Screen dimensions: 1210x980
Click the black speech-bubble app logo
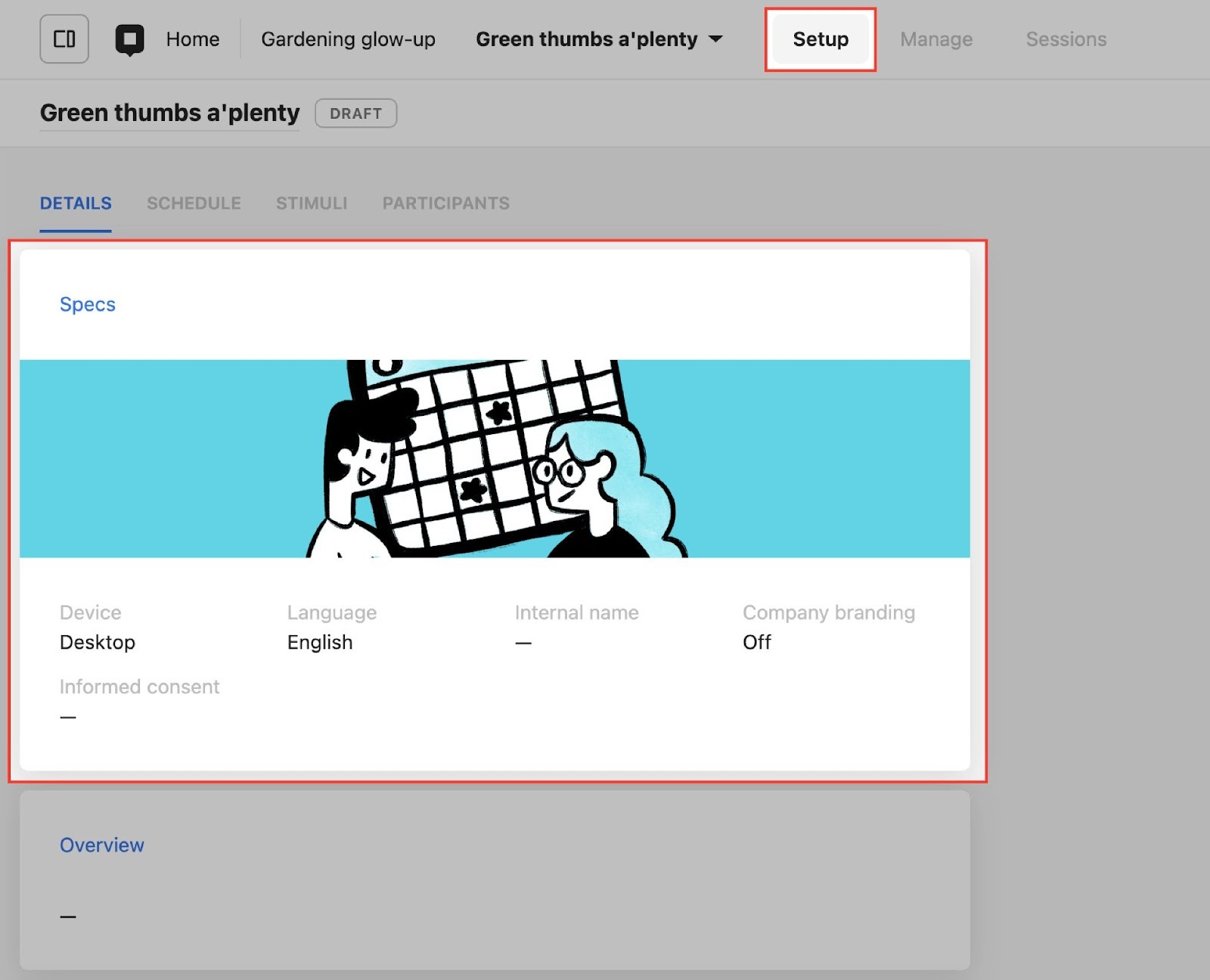click(x=129, y=39)
